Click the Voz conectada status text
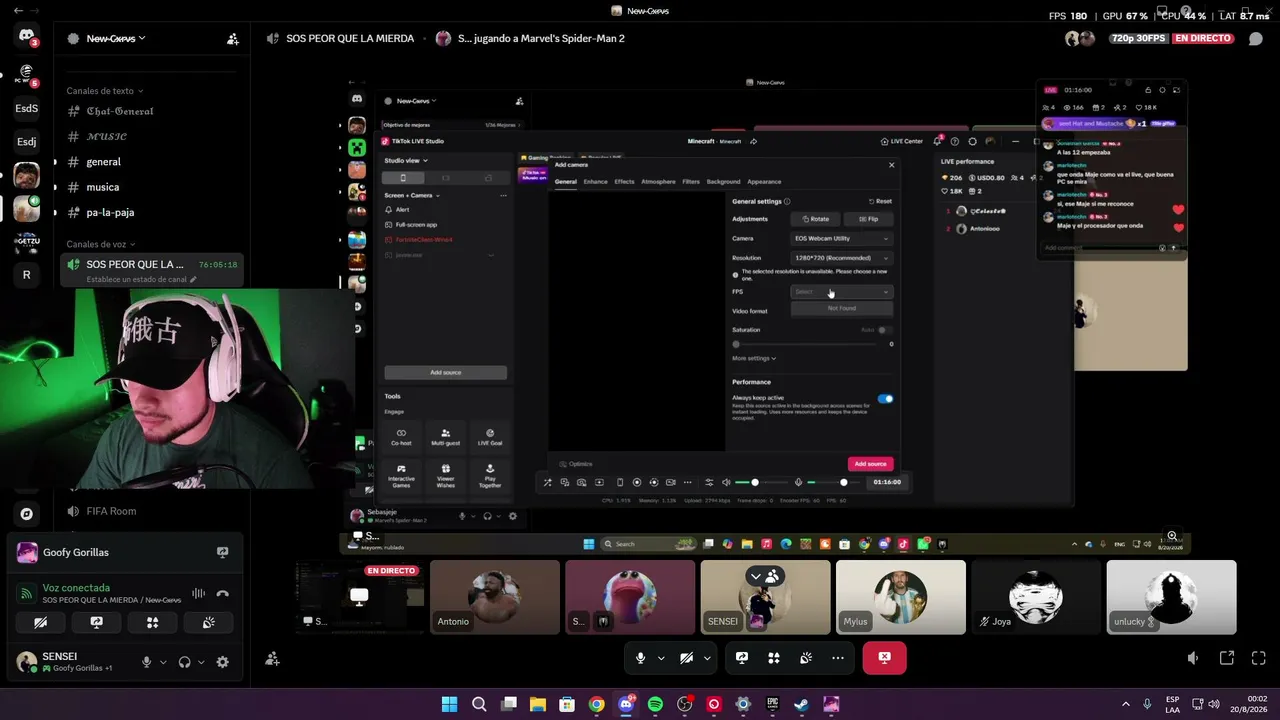Viewport: 1280px width, 720px height. tap(76, 588)
